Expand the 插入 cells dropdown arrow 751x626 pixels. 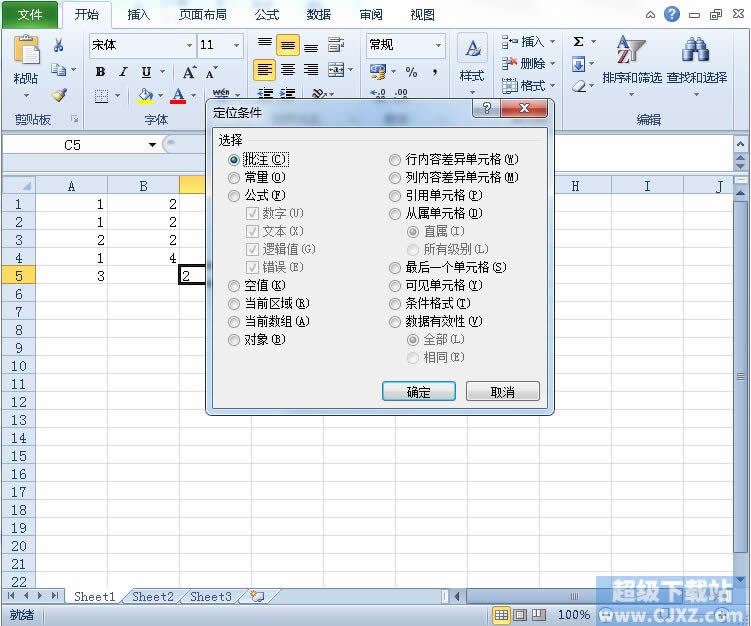[x=552, y=42]
